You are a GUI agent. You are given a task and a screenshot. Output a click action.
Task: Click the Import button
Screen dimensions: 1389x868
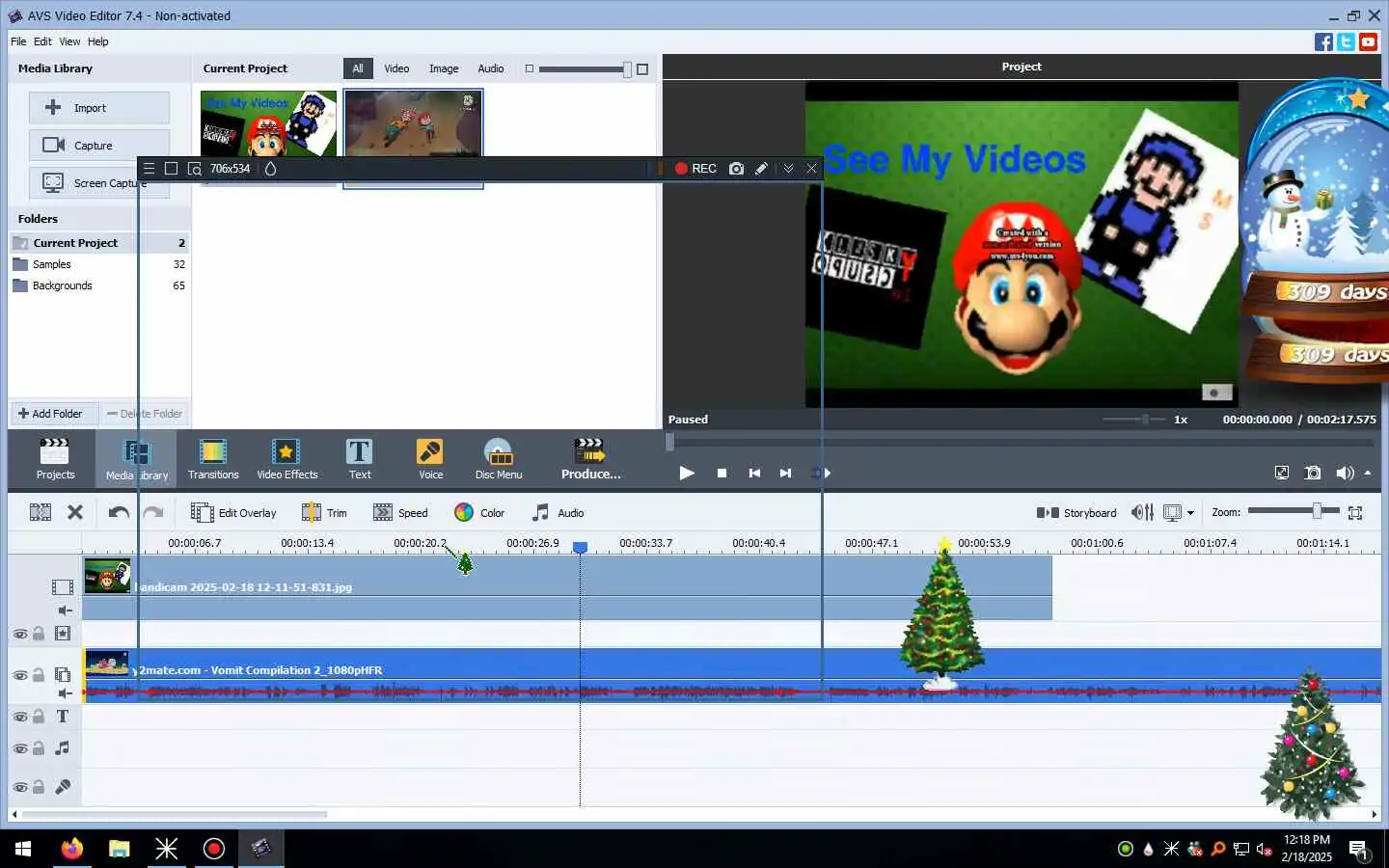99,108
